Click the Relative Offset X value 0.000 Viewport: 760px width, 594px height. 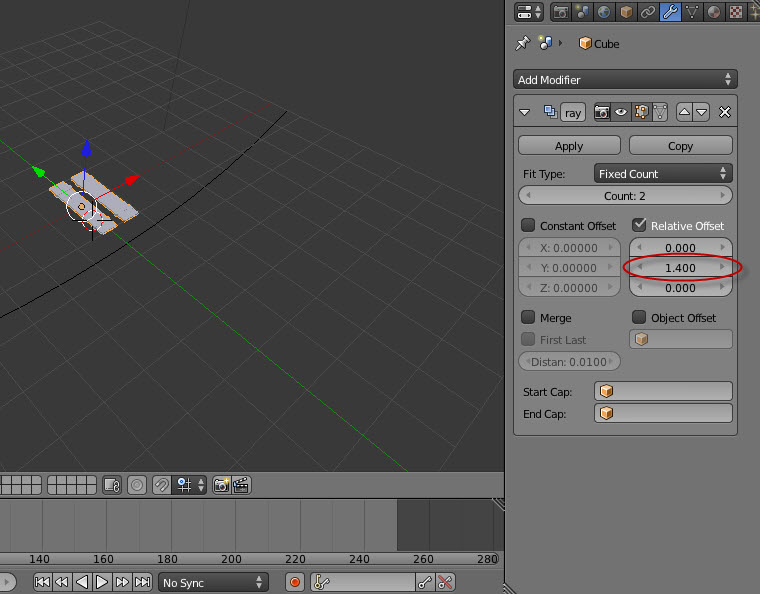pyautogui.click(x=681, y=248)
